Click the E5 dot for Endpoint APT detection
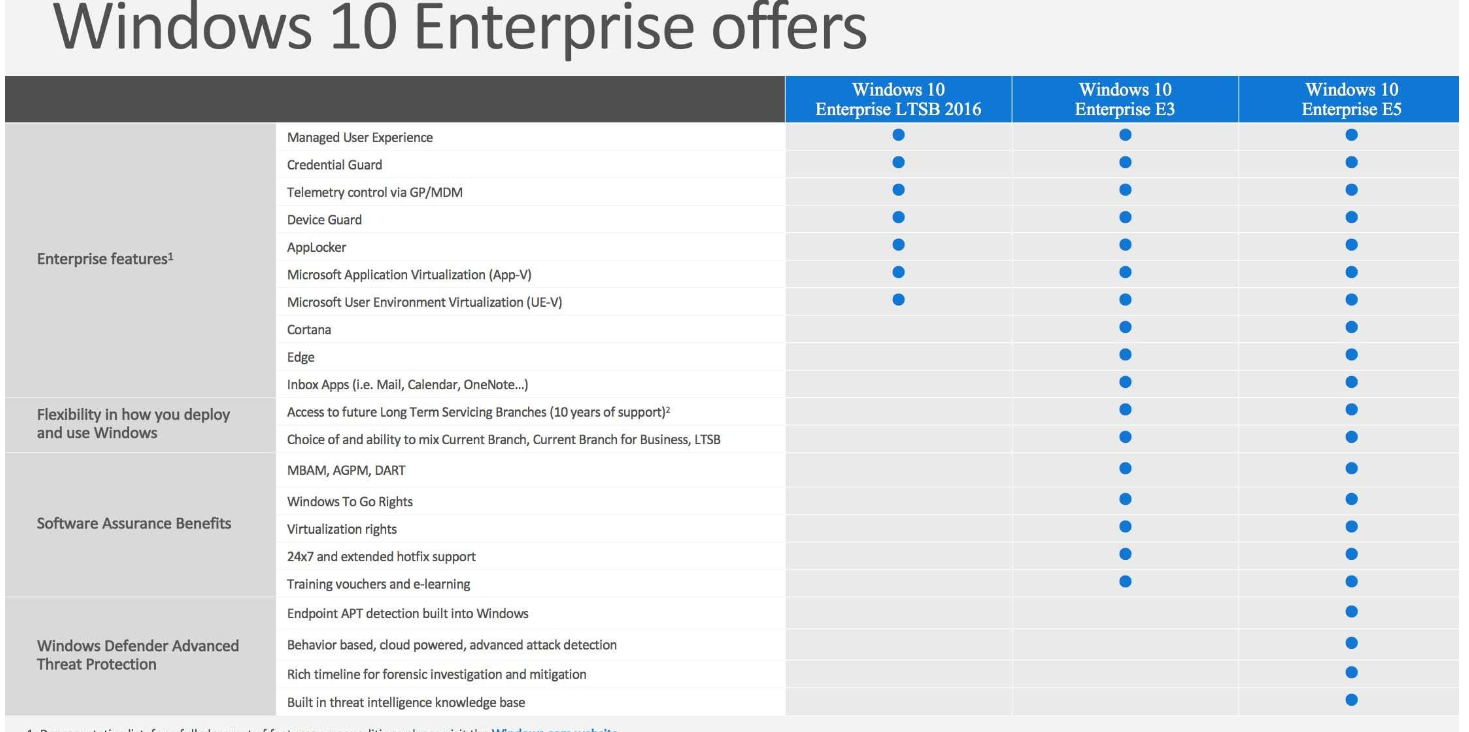 point(1352,611)
